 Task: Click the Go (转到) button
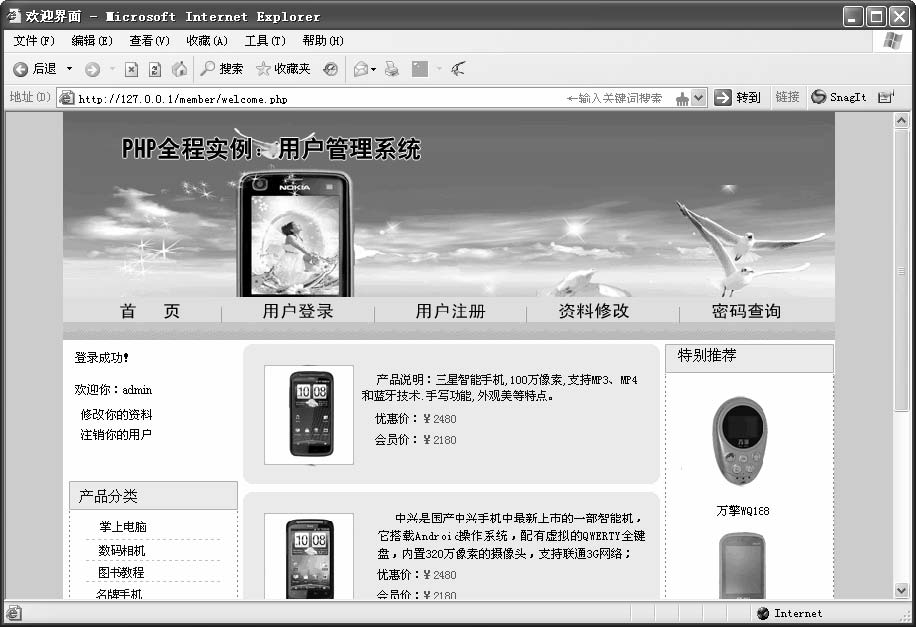(x=737, y=98)
